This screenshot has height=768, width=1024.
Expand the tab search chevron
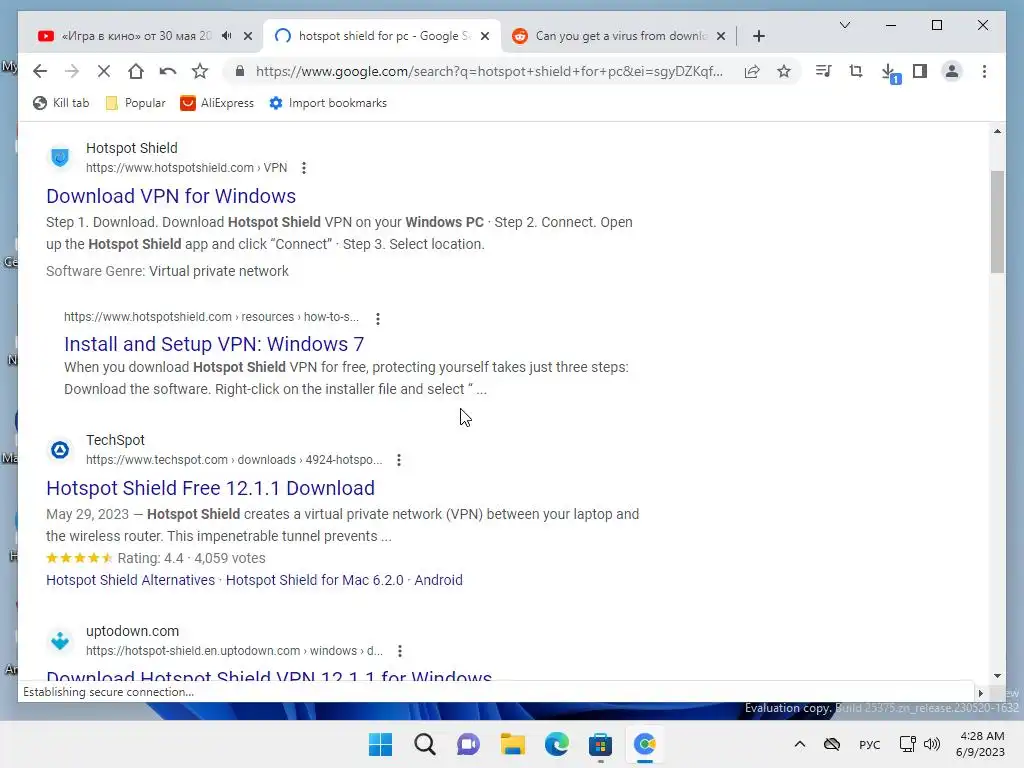pyautogui.click(x=844, y=25)
